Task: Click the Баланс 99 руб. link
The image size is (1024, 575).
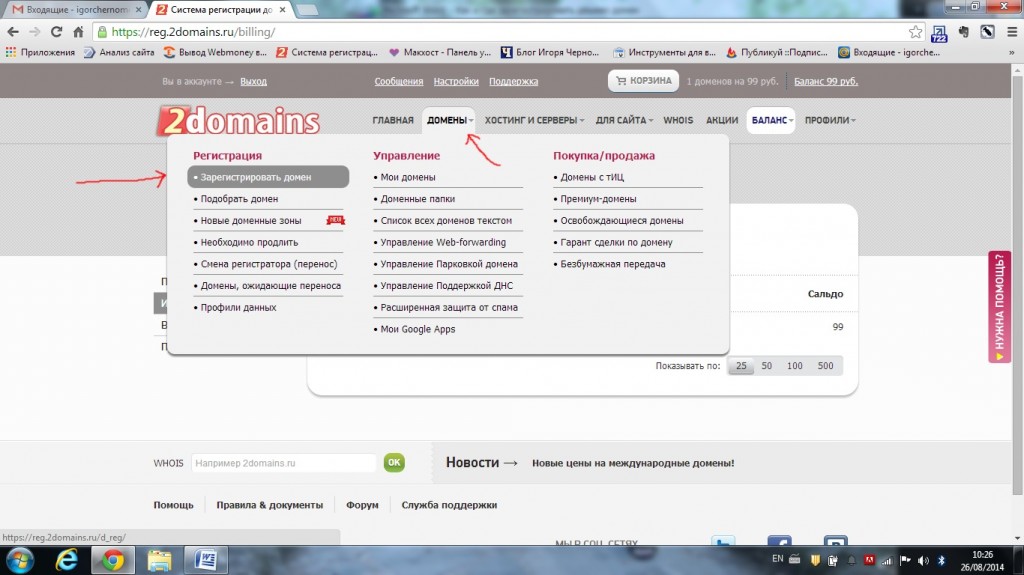Action: 826,82
